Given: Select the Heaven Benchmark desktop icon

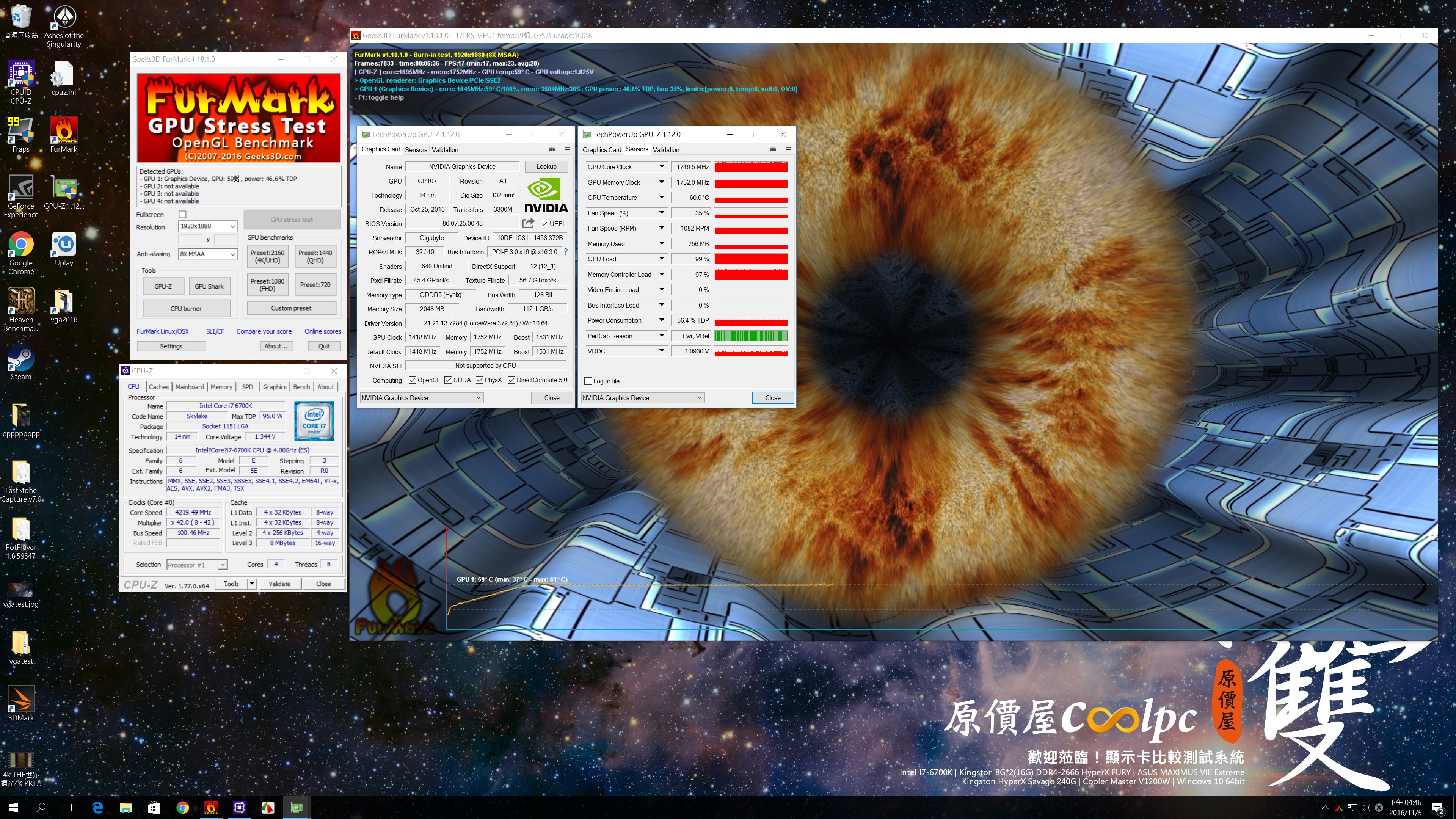Looking at the screenshot, I should (21, 310).
